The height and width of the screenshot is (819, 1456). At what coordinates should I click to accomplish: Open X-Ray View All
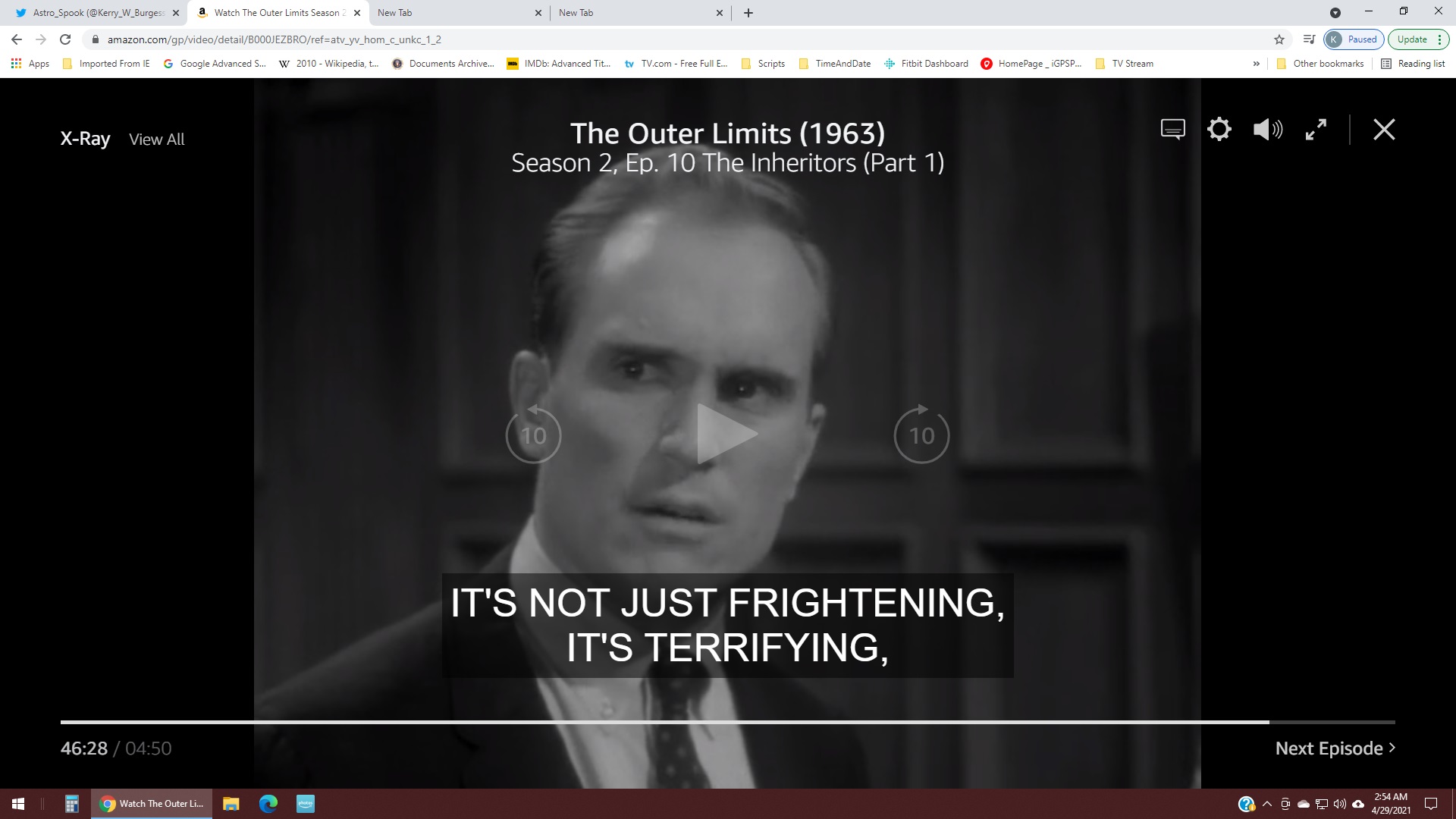coord(157,140)
